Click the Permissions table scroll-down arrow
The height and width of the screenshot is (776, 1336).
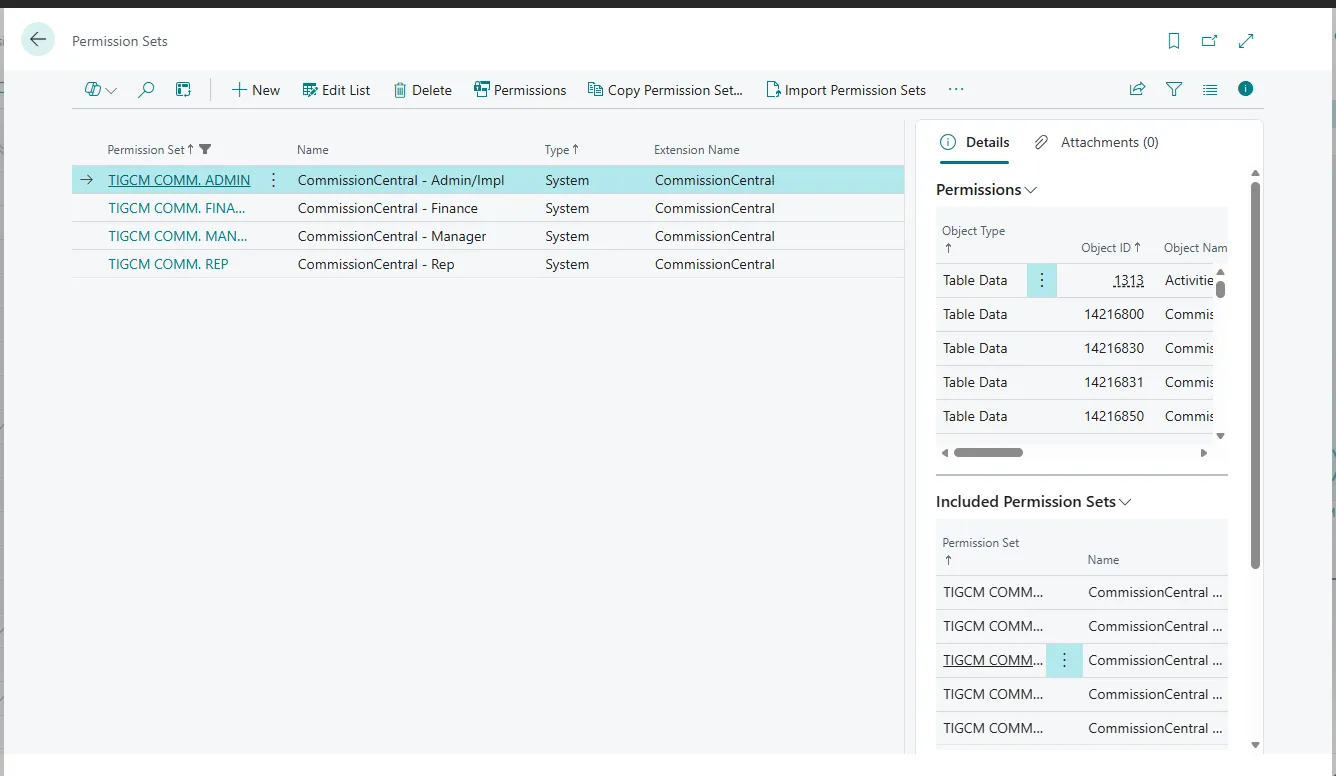1220,436
